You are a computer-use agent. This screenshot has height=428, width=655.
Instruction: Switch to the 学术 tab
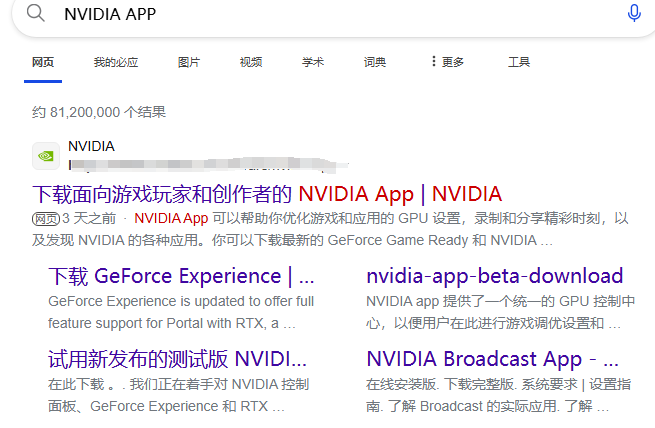point(313,62)
